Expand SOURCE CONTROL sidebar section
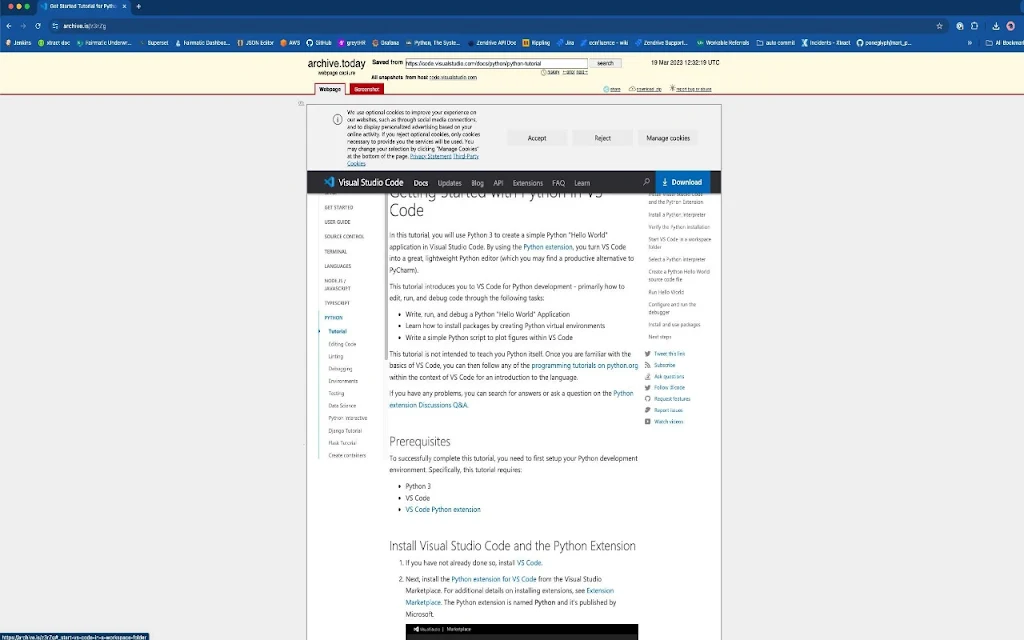 (x=344, y=236)
